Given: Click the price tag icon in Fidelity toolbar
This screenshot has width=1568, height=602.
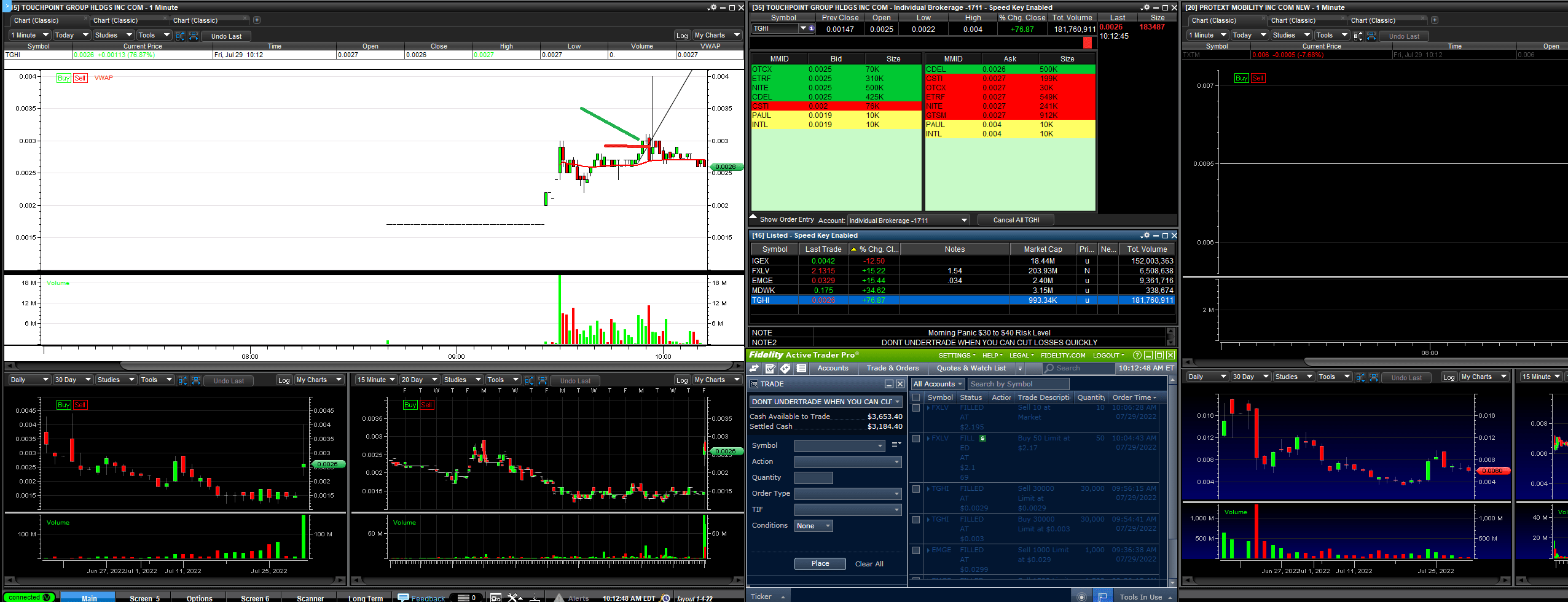Looking at the screenshot, I should [785, 369].
